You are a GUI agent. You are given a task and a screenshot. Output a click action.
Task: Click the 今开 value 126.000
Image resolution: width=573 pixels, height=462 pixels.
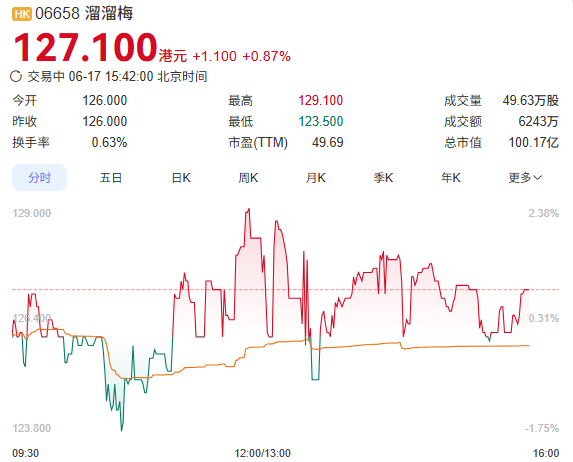point(105,101)
